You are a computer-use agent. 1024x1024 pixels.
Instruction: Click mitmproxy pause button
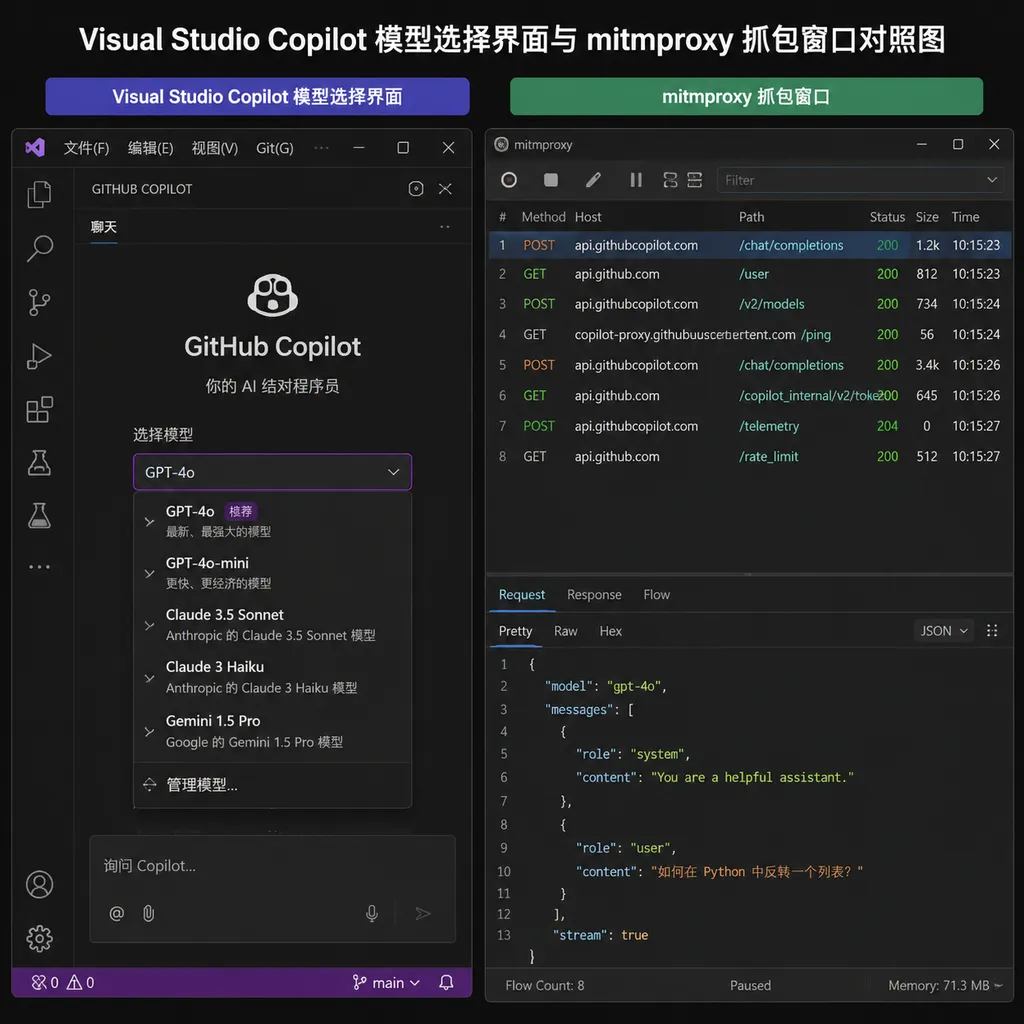click(x=635, y=180)
